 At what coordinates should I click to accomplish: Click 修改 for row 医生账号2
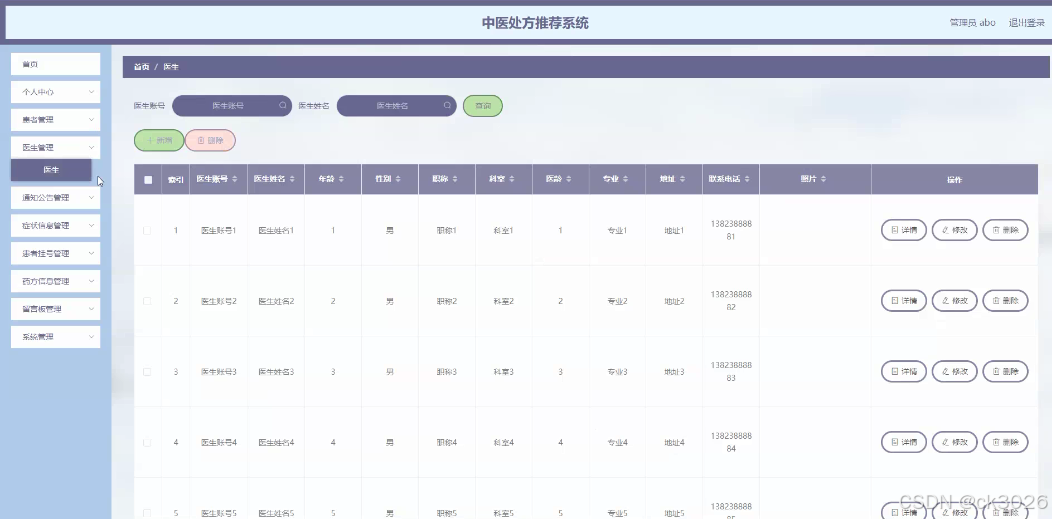click(x=955, y=301)
